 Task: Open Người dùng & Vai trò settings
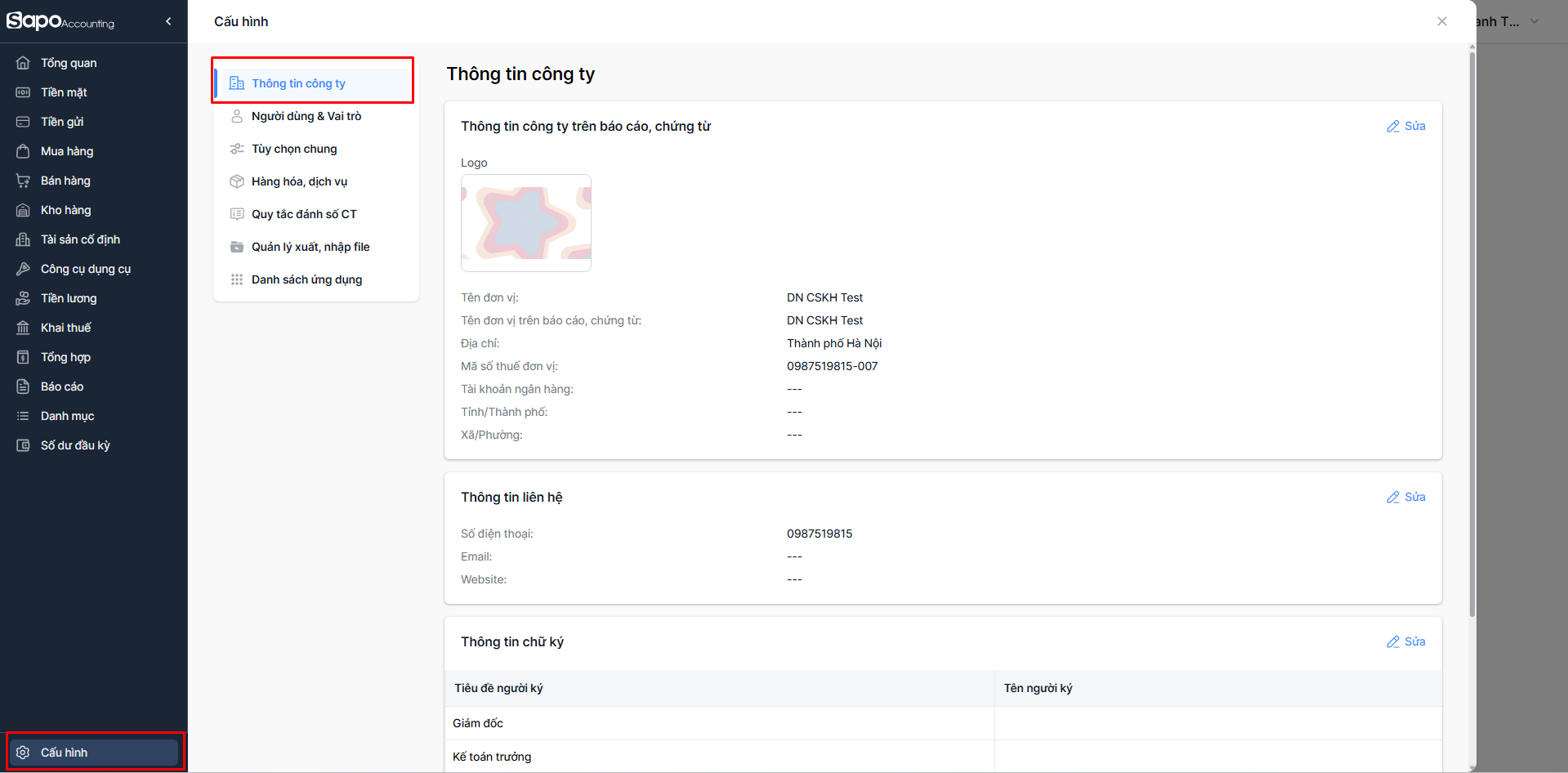pos(306,116)
